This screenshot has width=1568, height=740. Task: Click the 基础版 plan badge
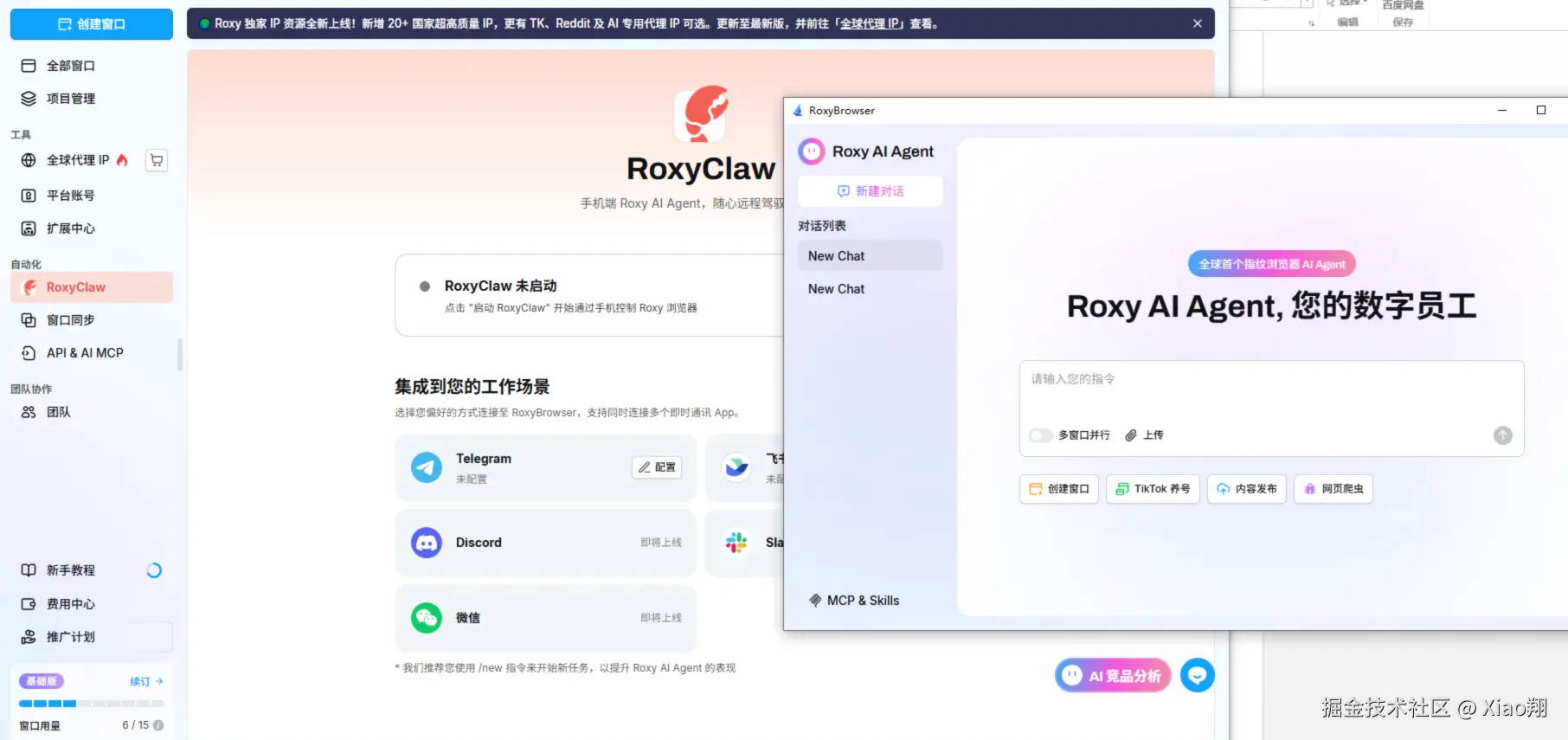click(42, 681)
